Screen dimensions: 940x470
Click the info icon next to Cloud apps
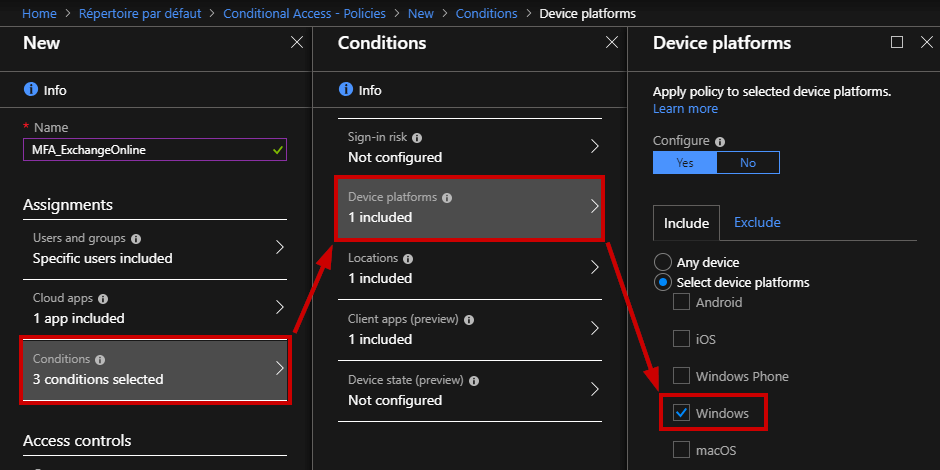point(103,299)
